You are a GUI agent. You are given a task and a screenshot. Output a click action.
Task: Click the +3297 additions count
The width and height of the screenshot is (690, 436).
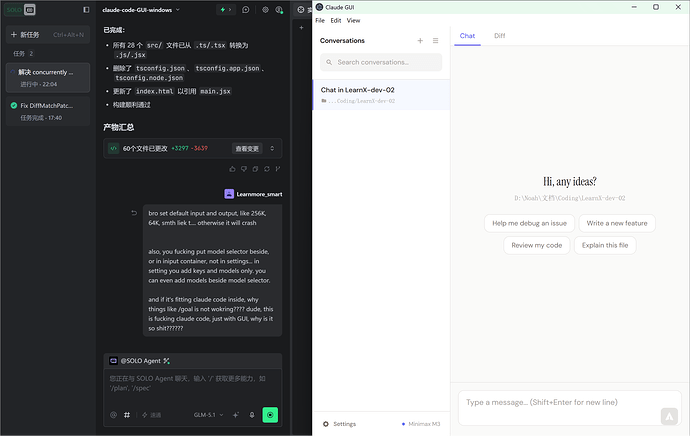click(180, 148)
